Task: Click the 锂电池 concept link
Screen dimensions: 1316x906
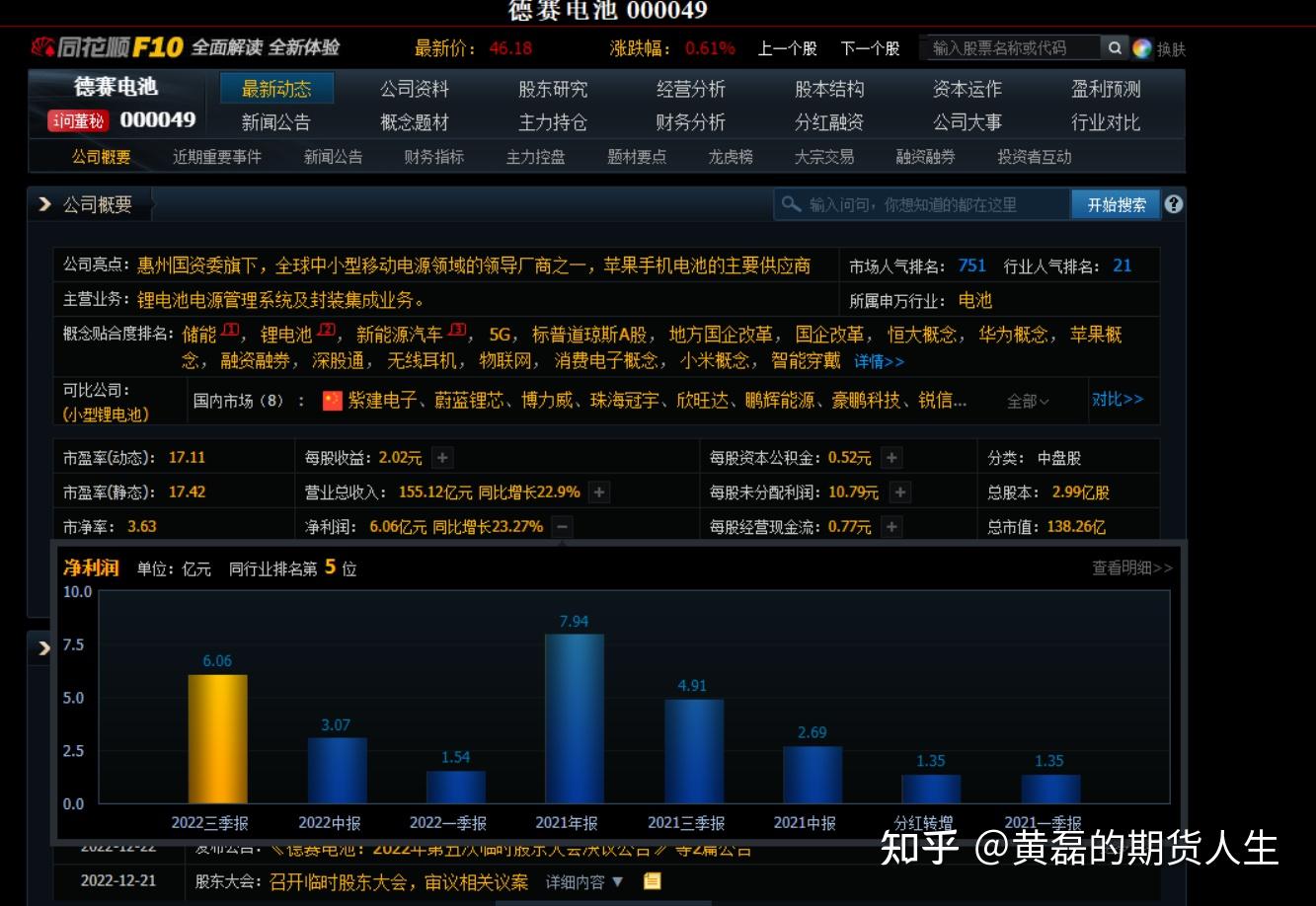Action: (285, 335)
